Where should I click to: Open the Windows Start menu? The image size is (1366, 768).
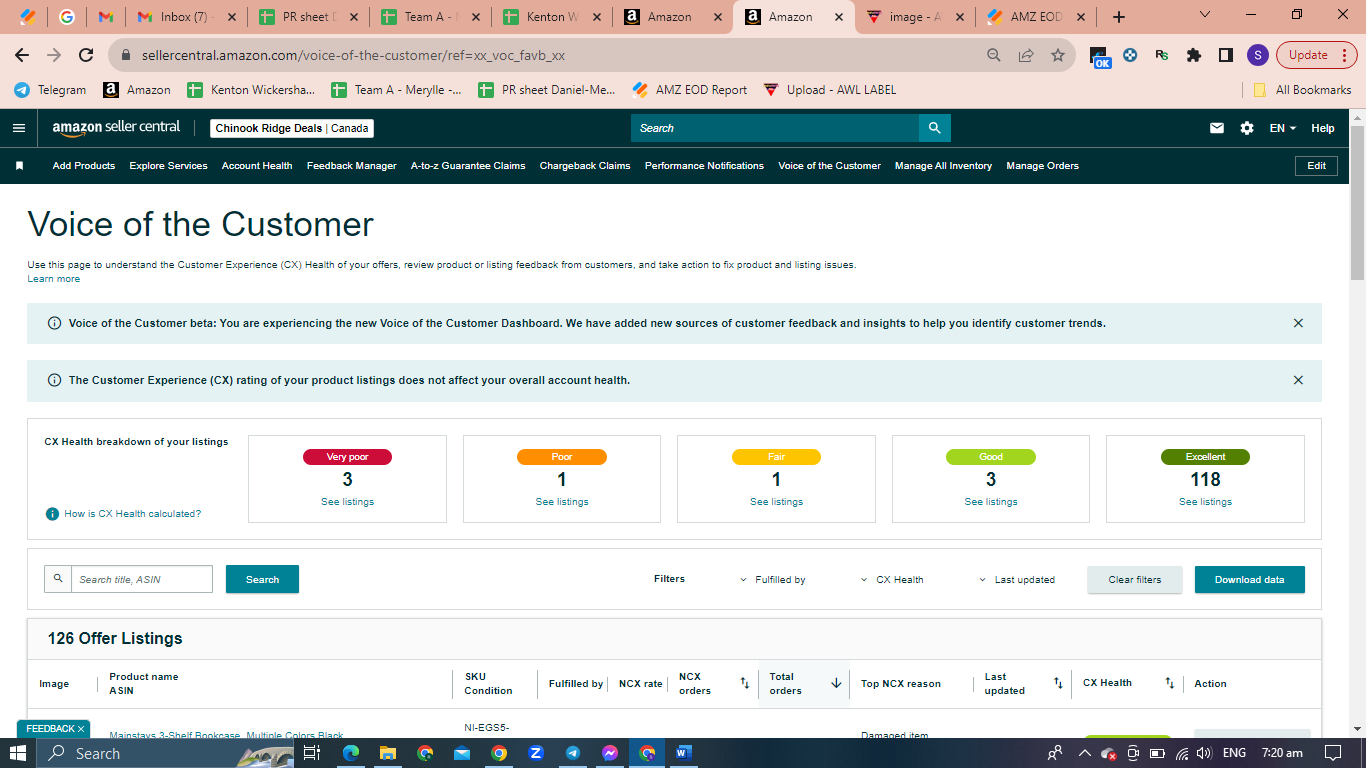point(18,753)
